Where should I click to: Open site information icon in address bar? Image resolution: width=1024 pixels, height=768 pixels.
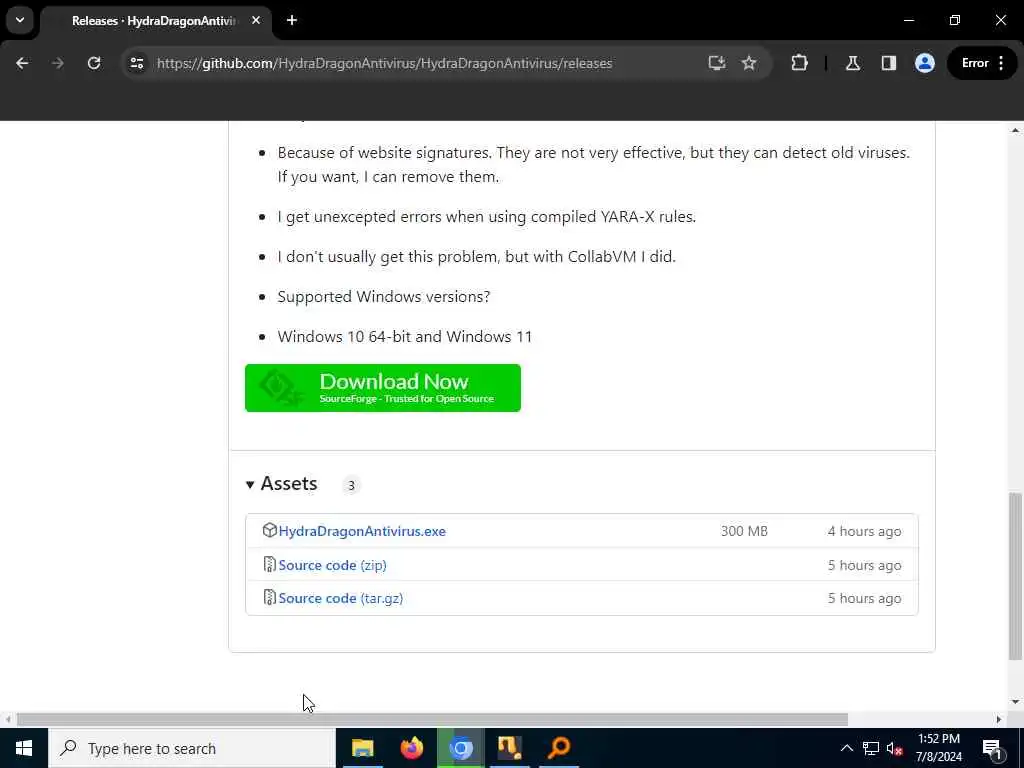(137, 63)
